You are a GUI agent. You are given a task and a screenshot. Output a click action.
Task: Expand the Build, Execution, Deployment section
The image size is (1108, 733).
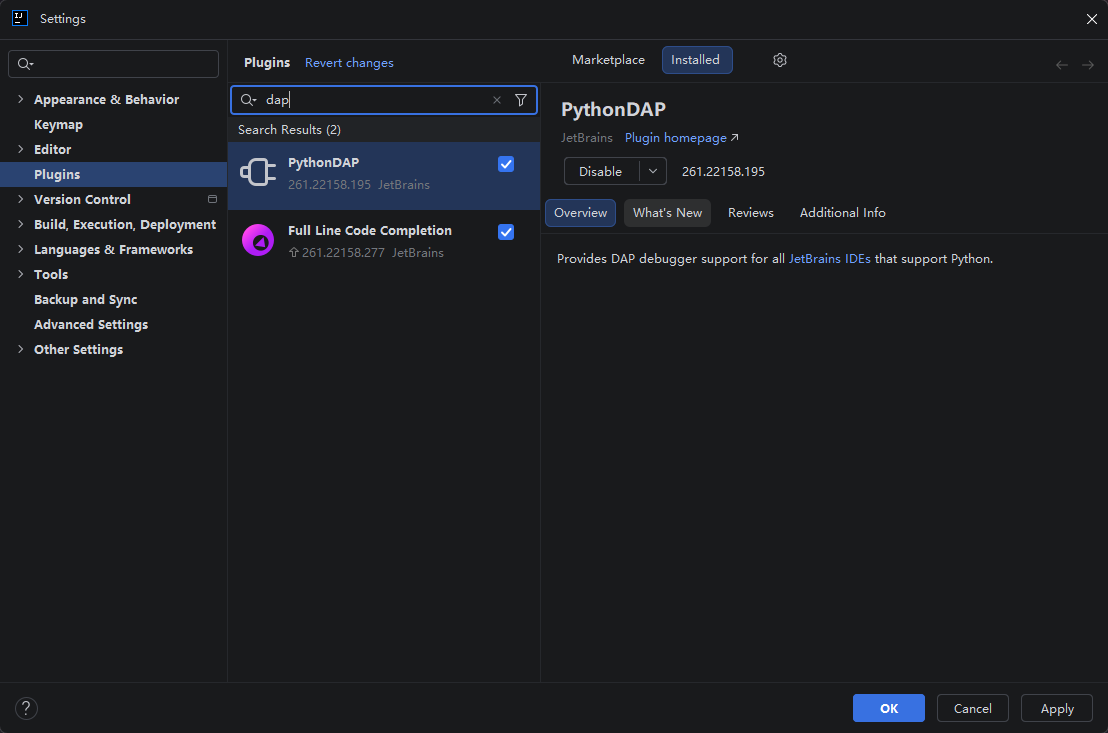[21, 225]
